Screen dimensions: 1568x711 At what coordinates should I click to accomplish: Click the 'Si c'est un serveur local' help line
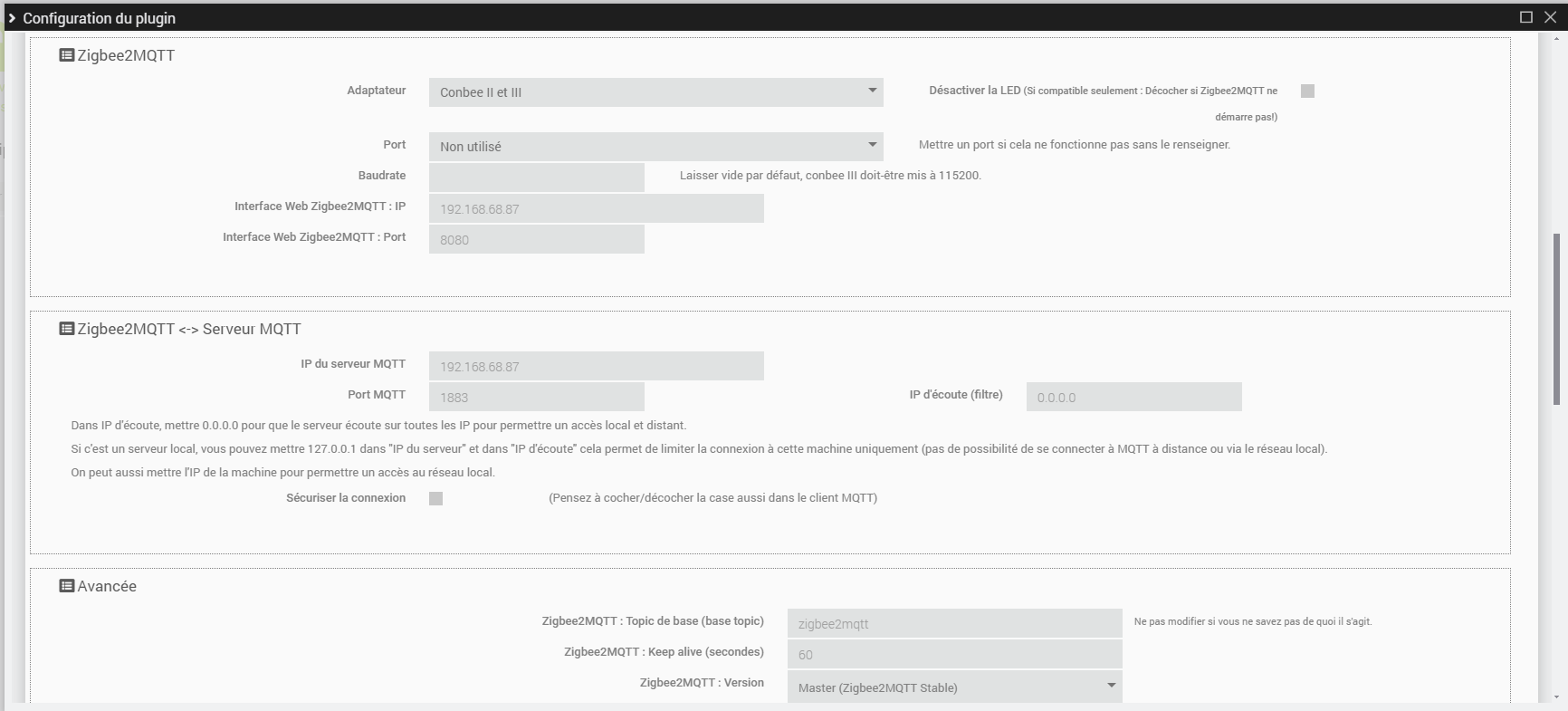tap(699, 449)
